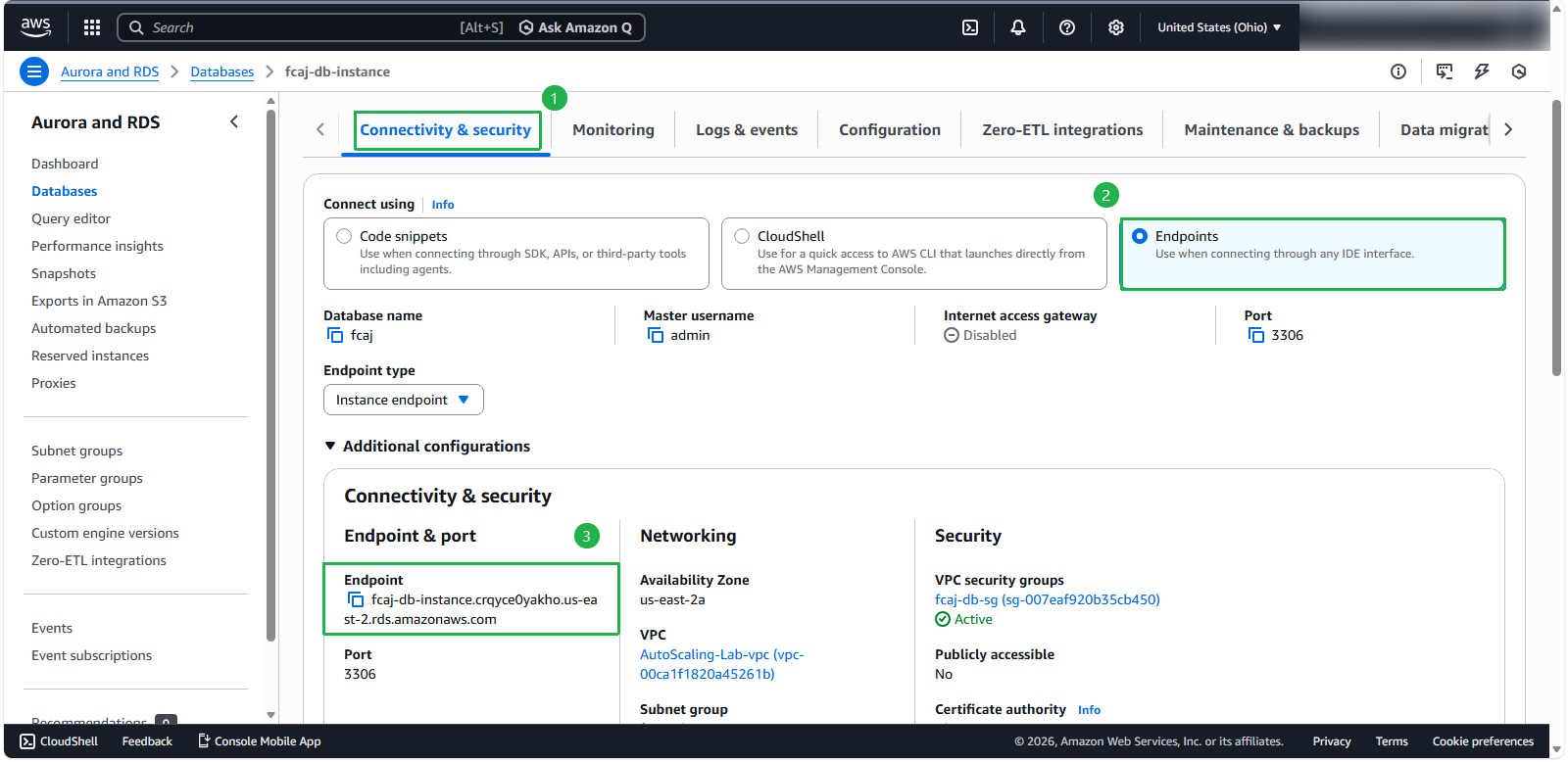Image resolution: width=1568 pixels, height=762 pixels.
Task: Open AutoScaling-Lab-vpc link
Action: coord(722,664)
